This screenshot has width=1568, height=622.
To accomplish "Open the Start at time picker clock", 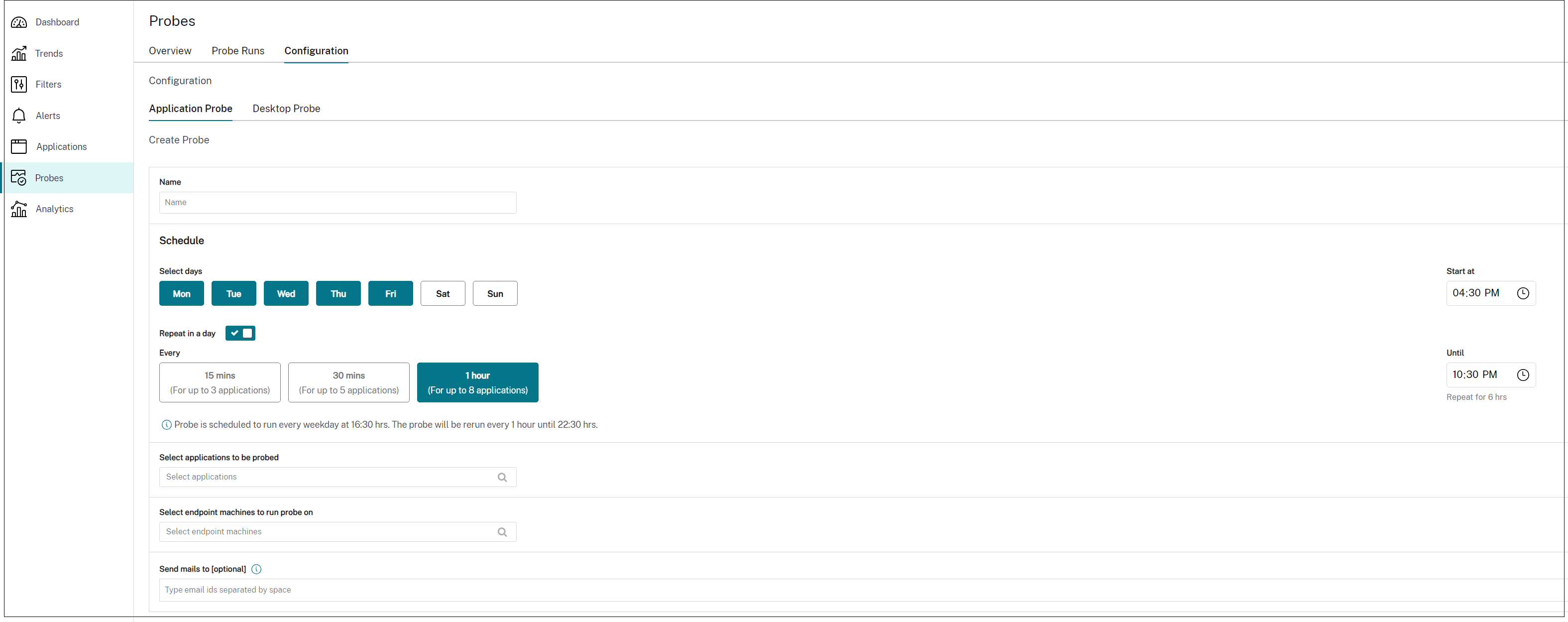I will pyautogui.click(x=1523, y=293).
